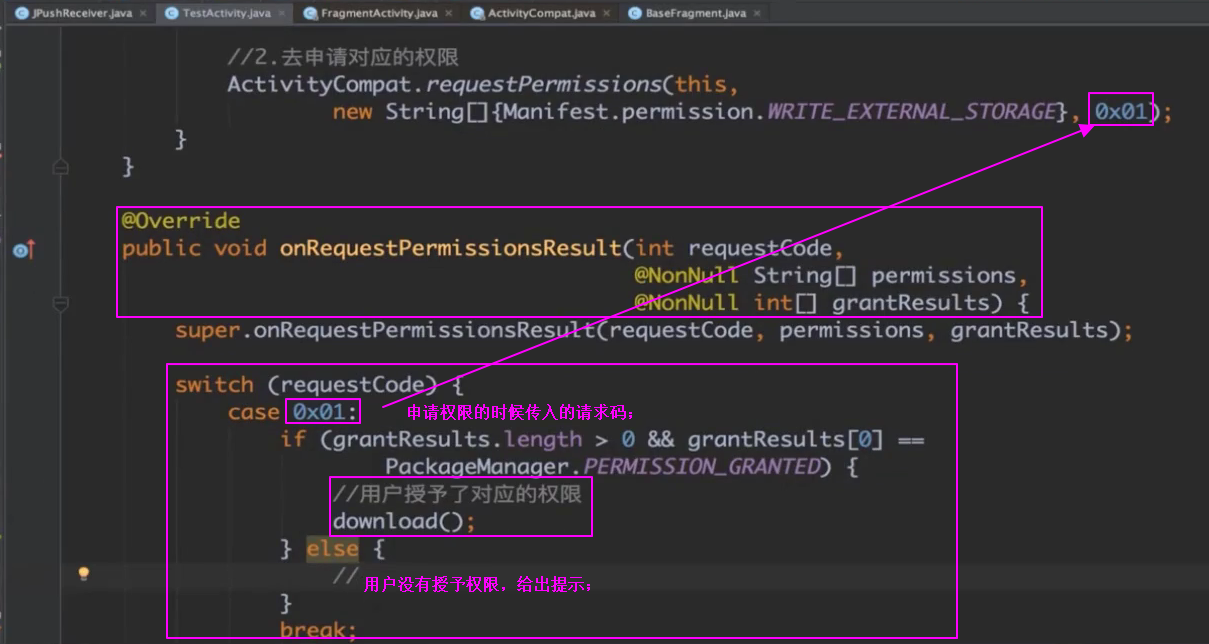Click the Java class icon on JPushReceiver.java tab
Viewport: 1209px width, 644px height.
[21, 13]
